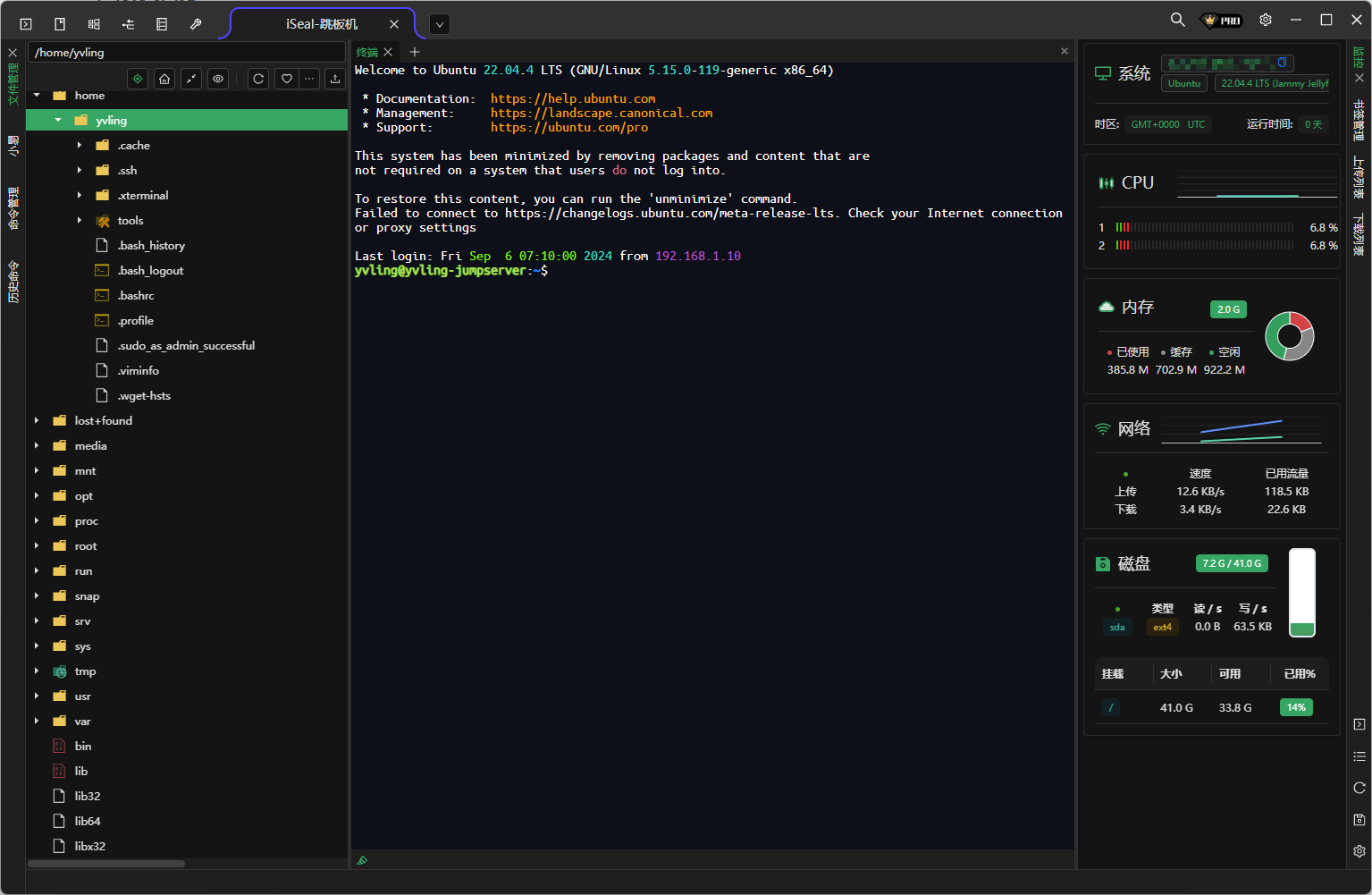Copy the system IP address with copy icon
Image resolution: width=1372 pixels, height=895 pixels.
click(x=1282, y=63)
